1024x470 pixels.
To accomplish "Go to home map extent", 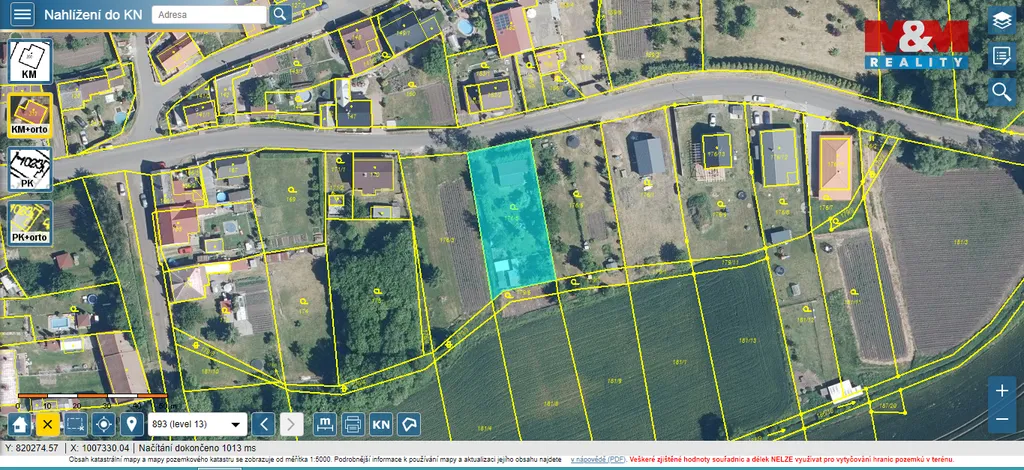I will [19, 424].
